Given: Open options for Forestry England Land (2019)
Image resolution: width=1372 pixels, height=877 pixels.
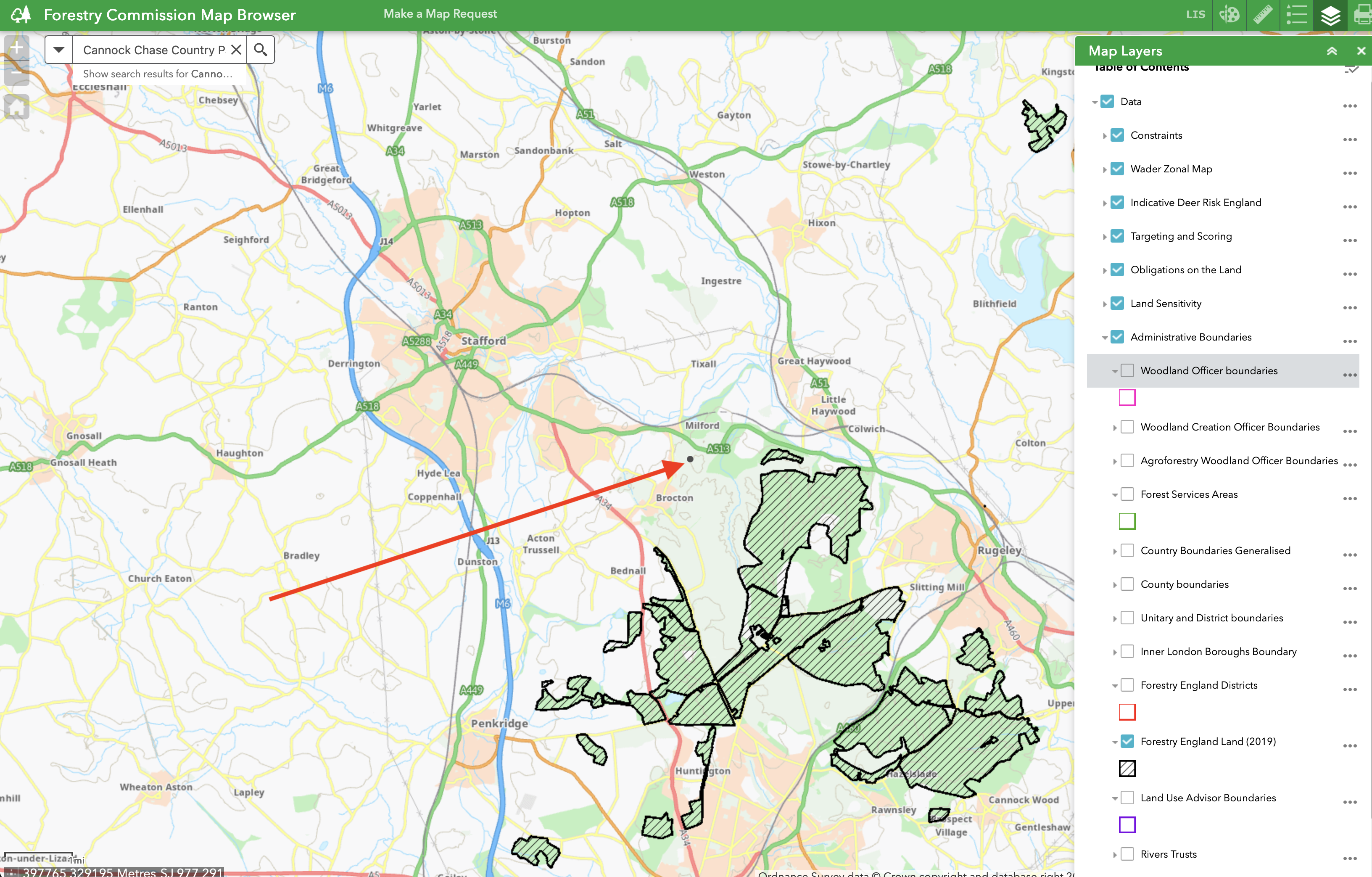Looking at the screenshot, I should (1350, 746).
